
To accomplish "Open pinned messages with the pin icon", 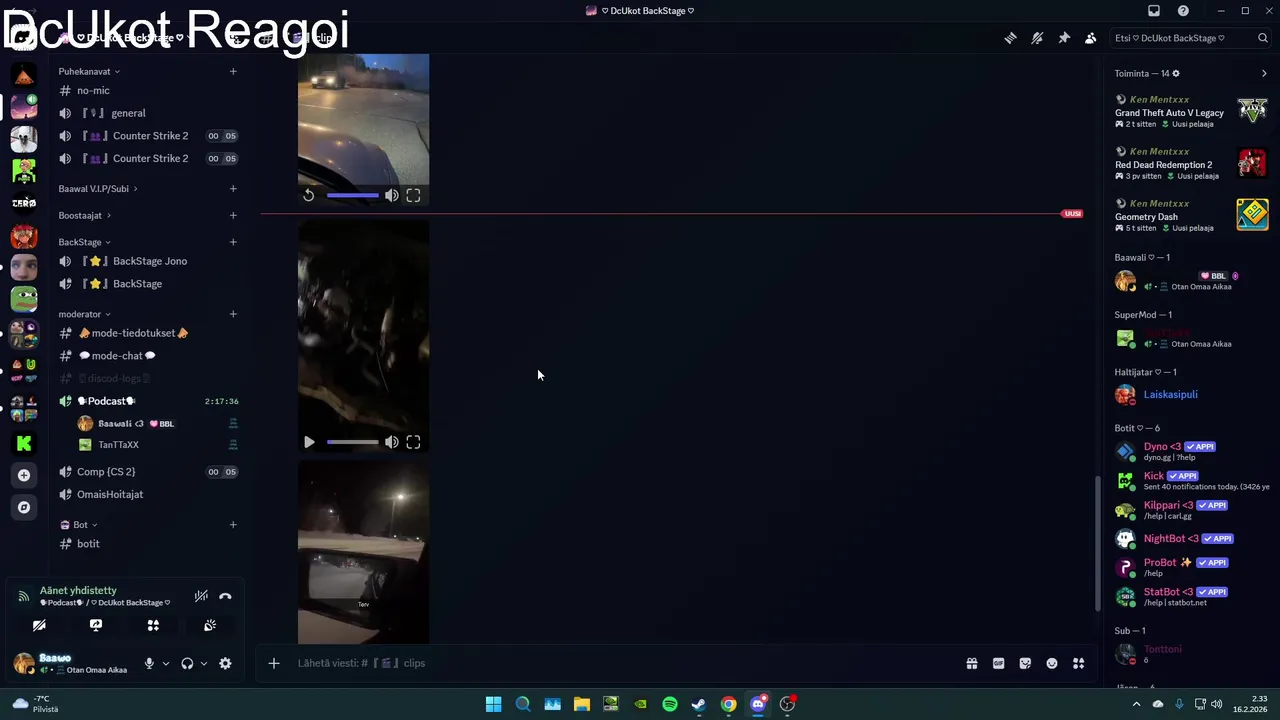I will [1064, 38].
